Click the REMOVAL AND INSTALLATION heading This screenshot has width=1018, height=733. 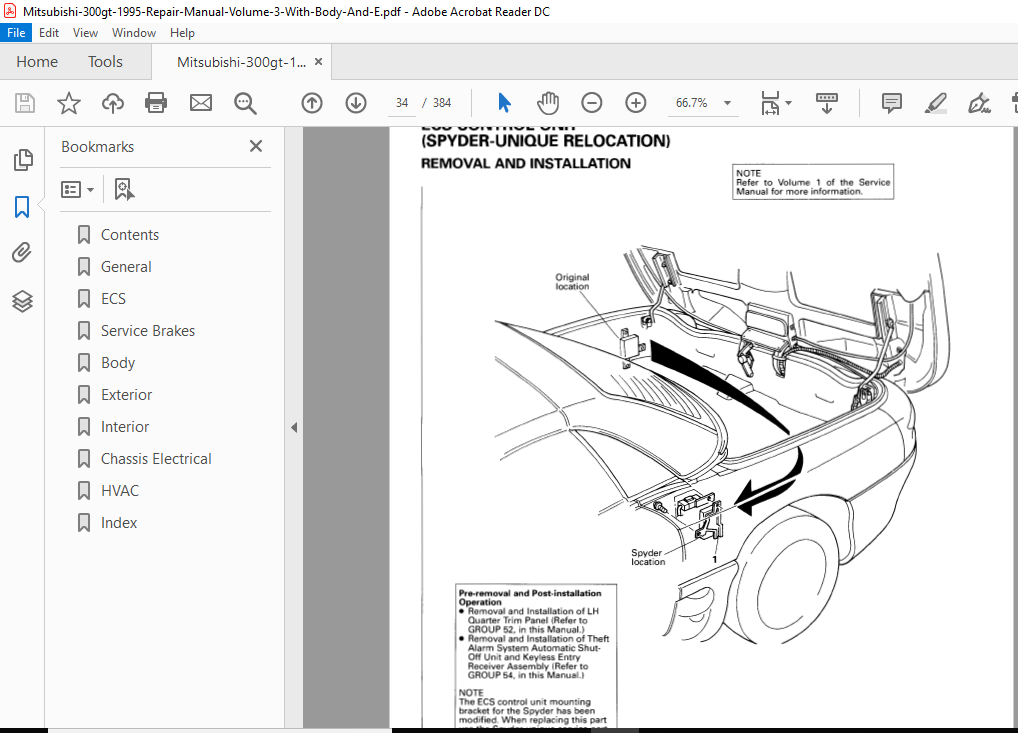pyautogui.click(x=526, y=163)
